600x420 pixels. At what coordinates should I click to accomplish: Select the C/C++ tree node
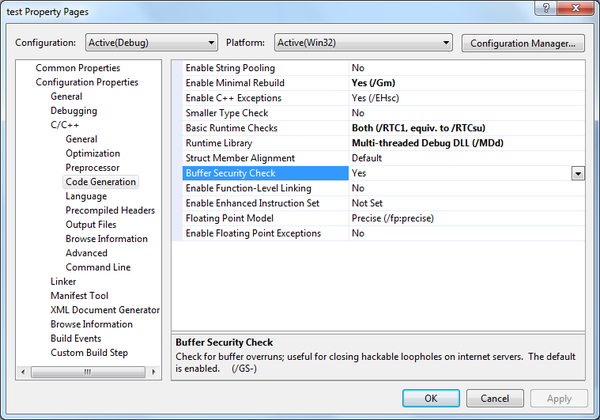(65, 125)
